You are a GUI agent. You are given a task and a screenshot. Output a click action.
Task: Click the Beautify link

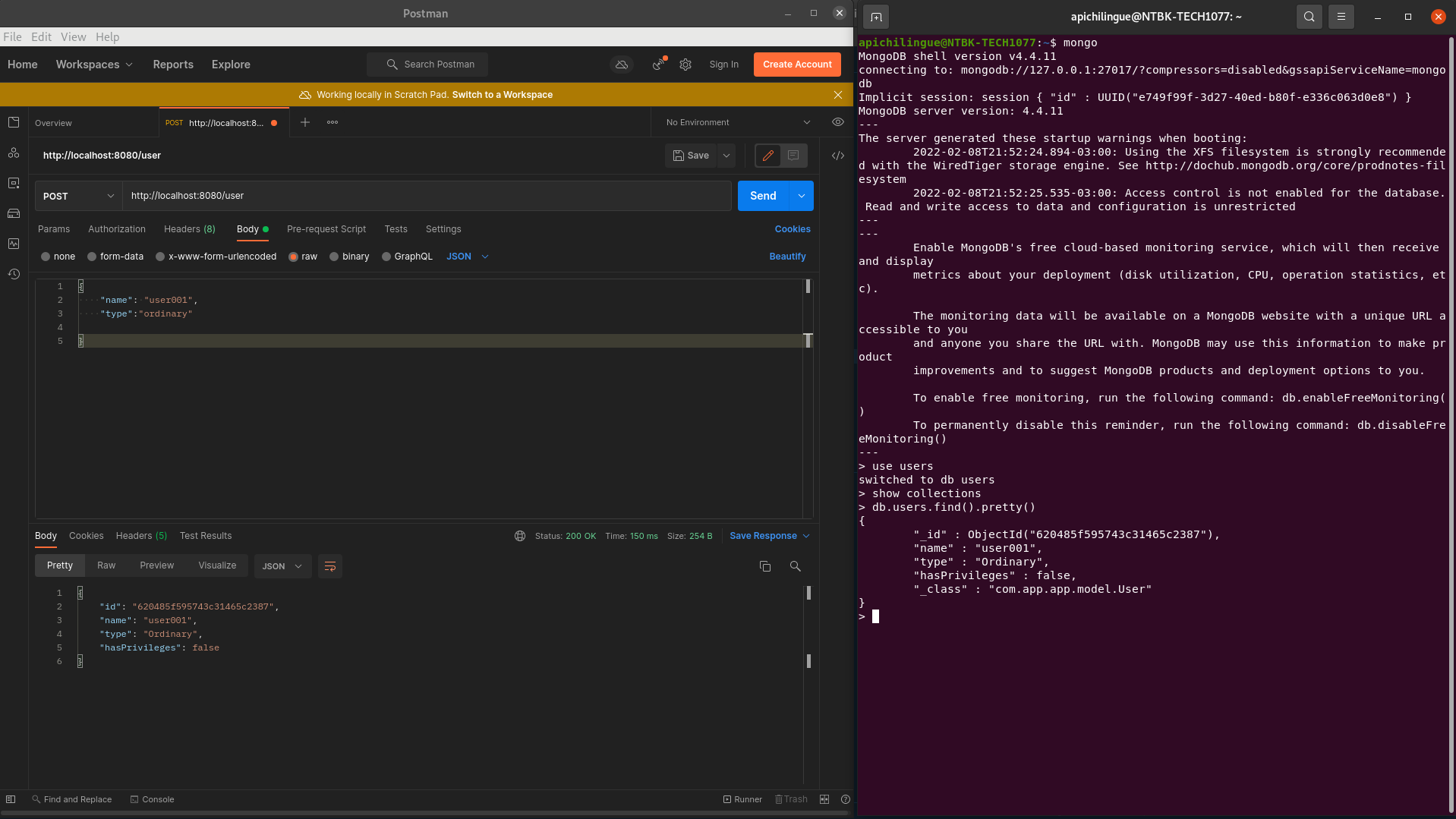pos(787,257)
